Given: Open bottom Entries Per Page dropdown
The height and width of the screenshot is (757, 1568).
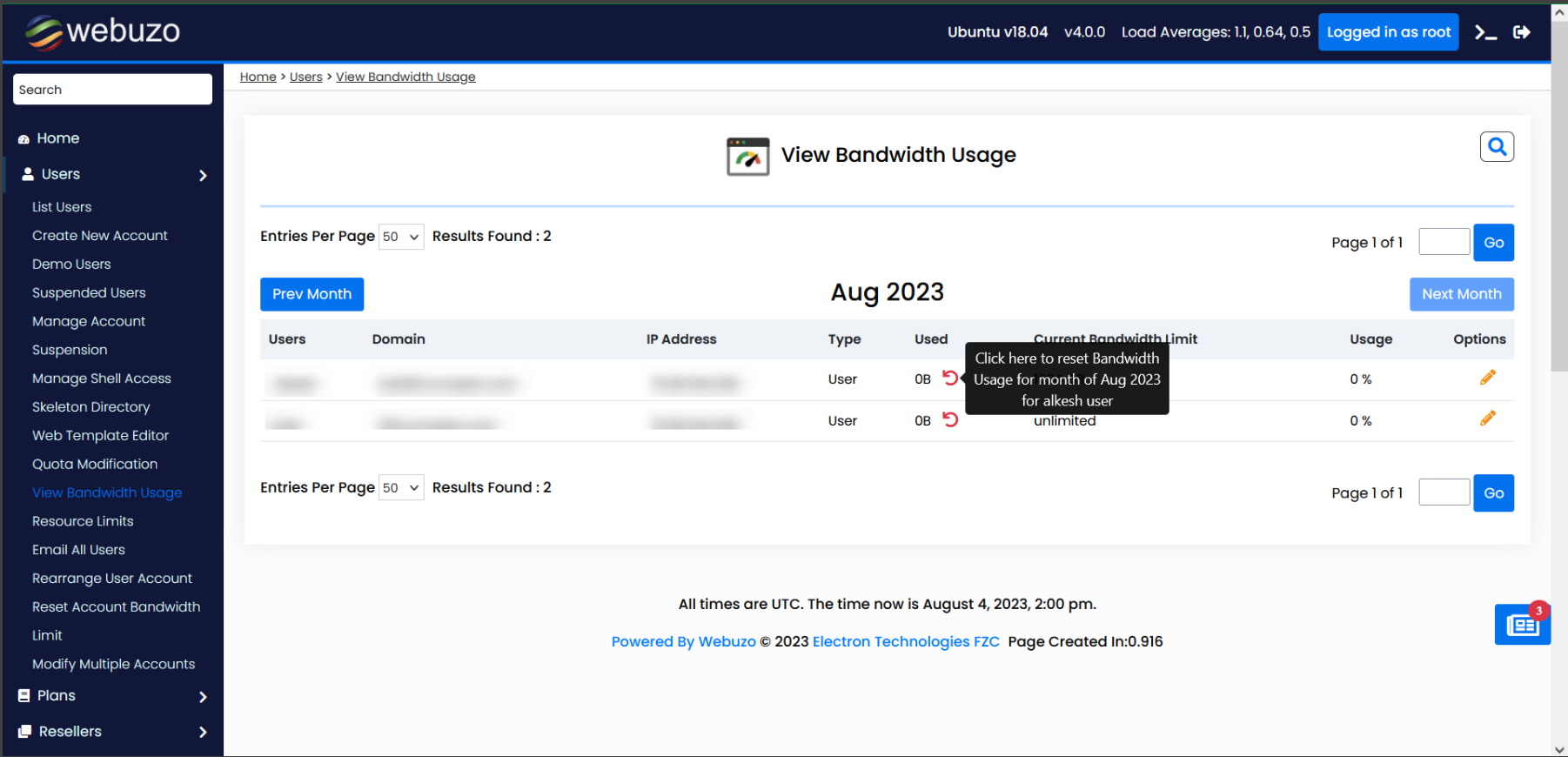Looking at the screenshot, I should tap(401, 488).
